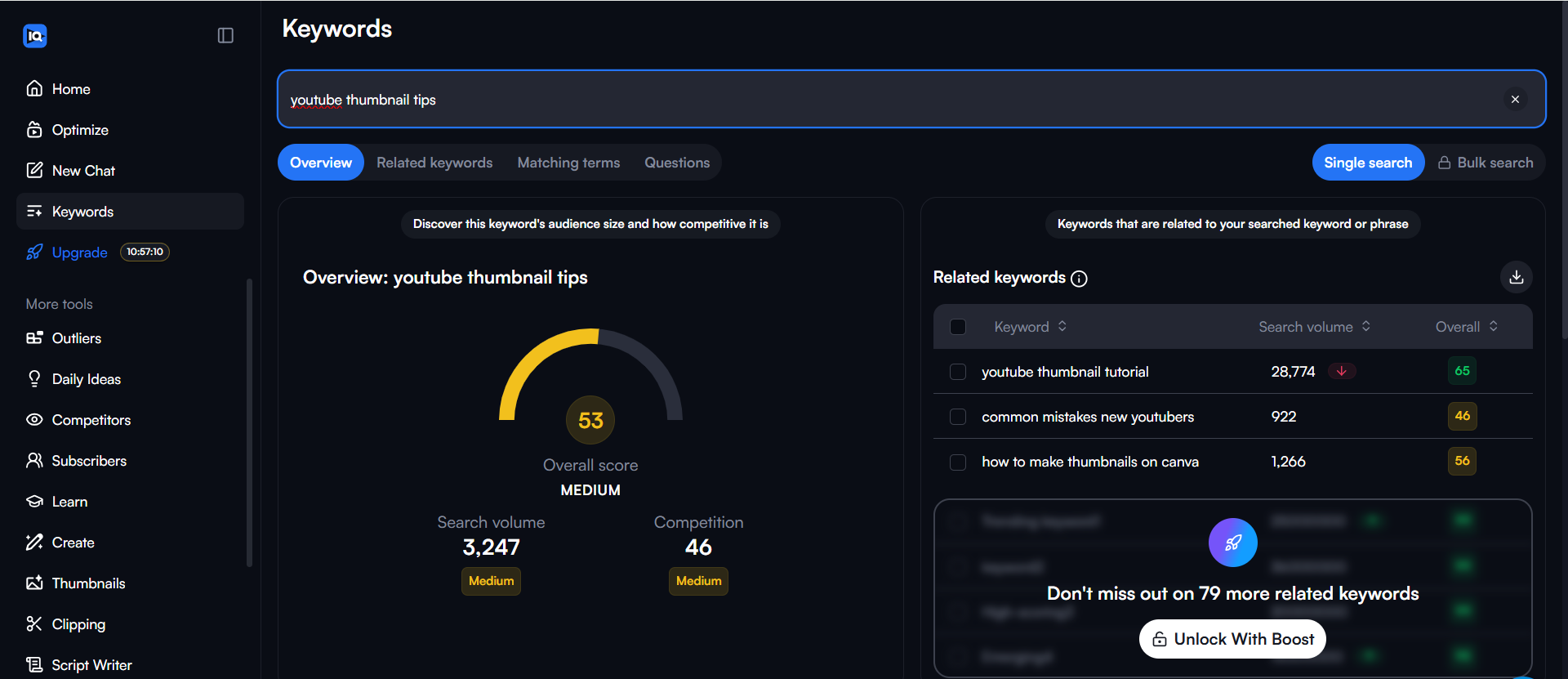Check how to make thumbnails on canva

tap(958, 462)
